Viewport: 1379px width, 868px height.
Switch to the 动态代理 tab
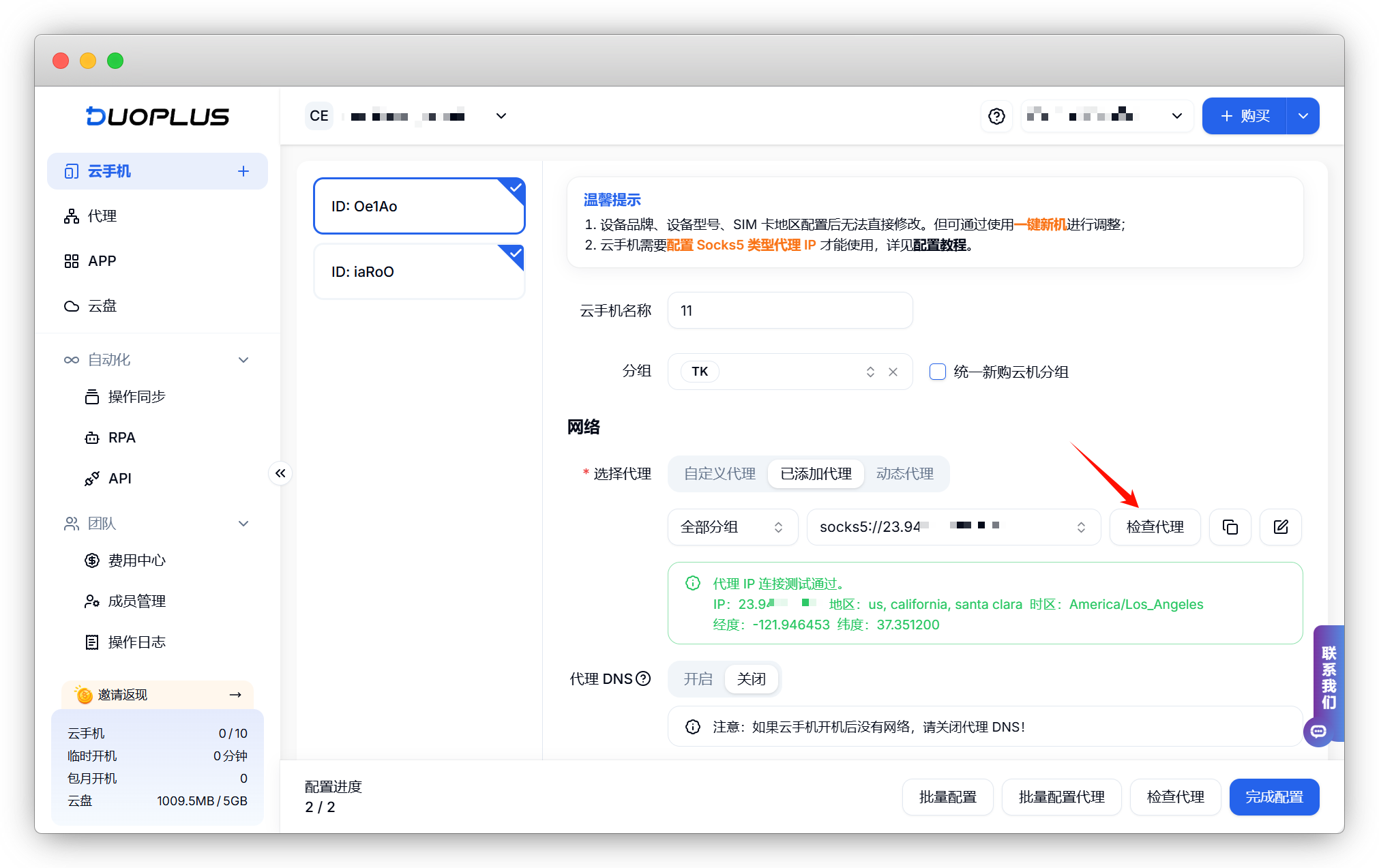coord(904,474)
